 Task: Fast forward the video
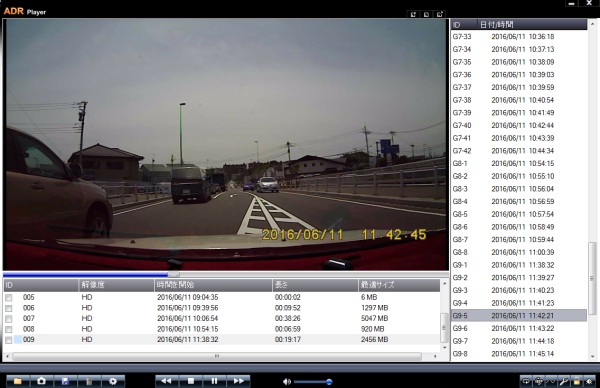238,381
